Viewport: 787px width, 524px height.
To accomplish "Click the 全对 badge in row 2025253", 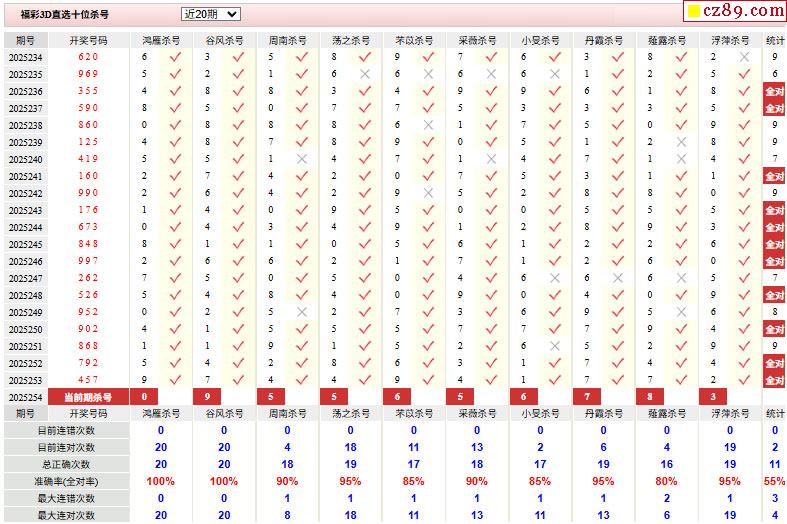I will click(774, 380).
